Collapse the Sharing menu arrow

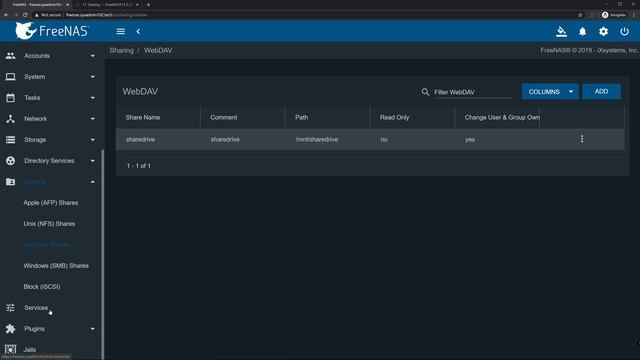pyautogui.click(x=93, y=182)
